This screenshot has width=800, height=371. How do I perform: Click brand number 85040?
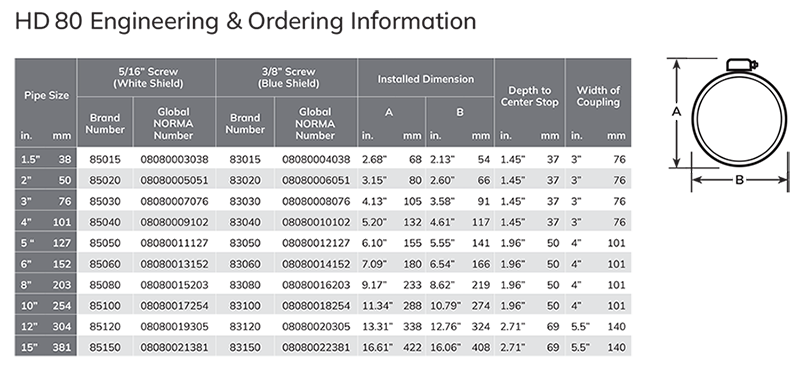pos(105,222)
